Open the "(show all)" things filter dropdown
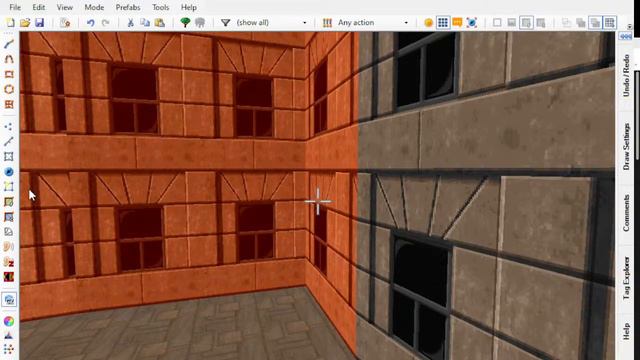Viewport: 640px width, 360px height. coord(271,23)
